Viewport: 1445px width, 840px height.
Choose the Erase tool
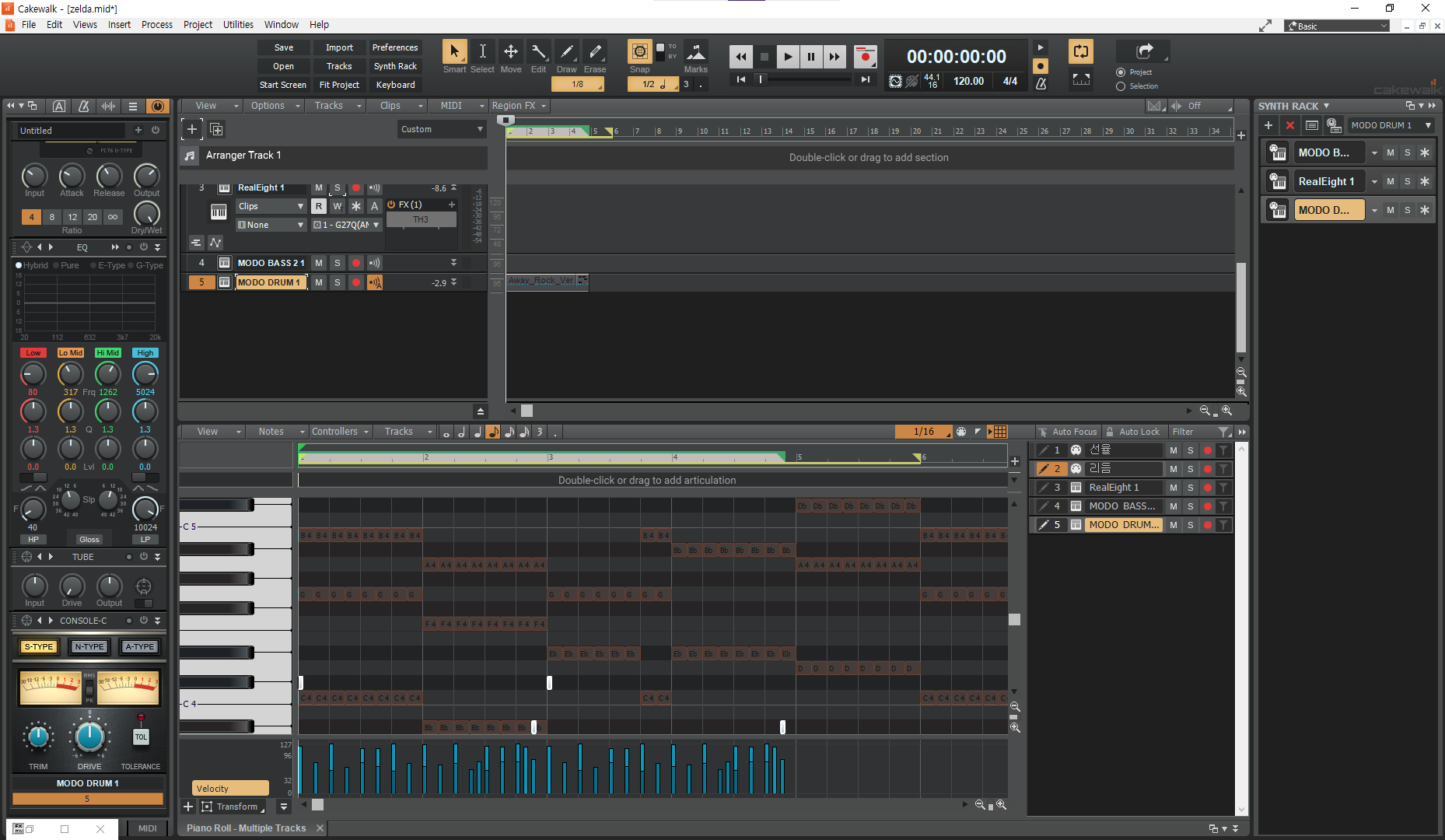595,52
